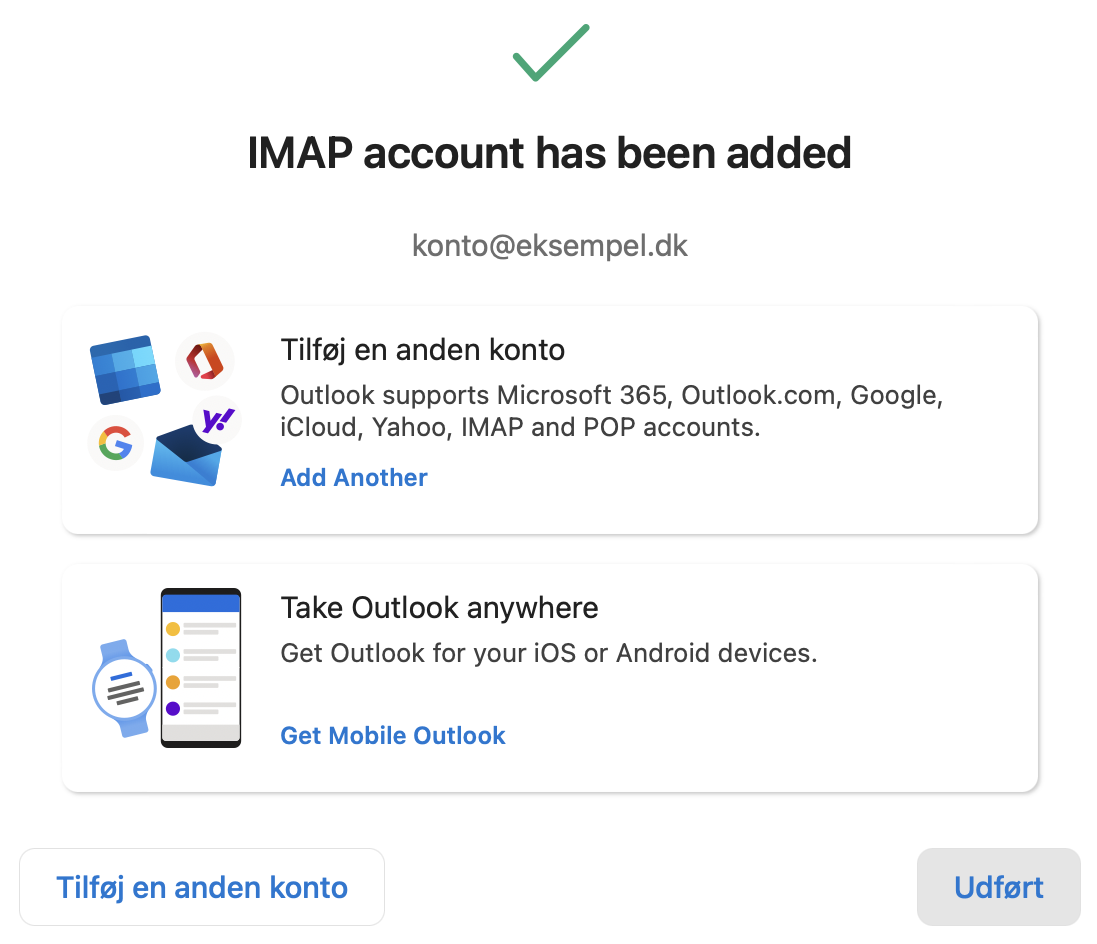The height and width of the screenshot is (944, 1097).
Task: Open the Get Mobile Outlook link
Action: click(392, 735)
